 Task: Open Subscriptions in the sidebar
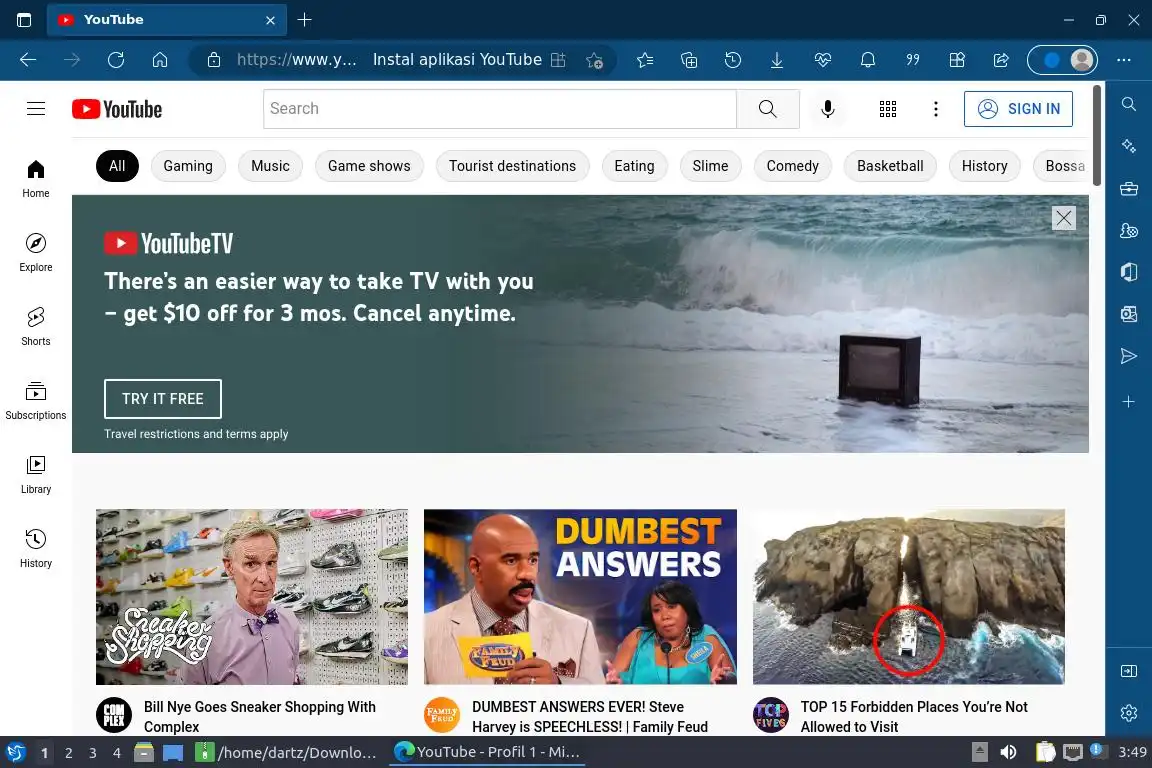[x=35, y=401]
